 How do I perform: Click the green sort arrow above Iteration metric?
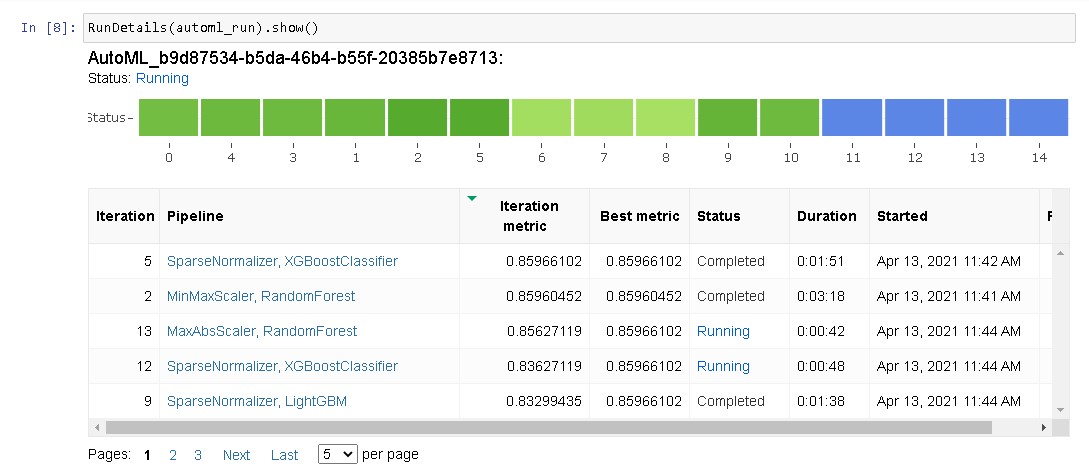pos(472,199)
